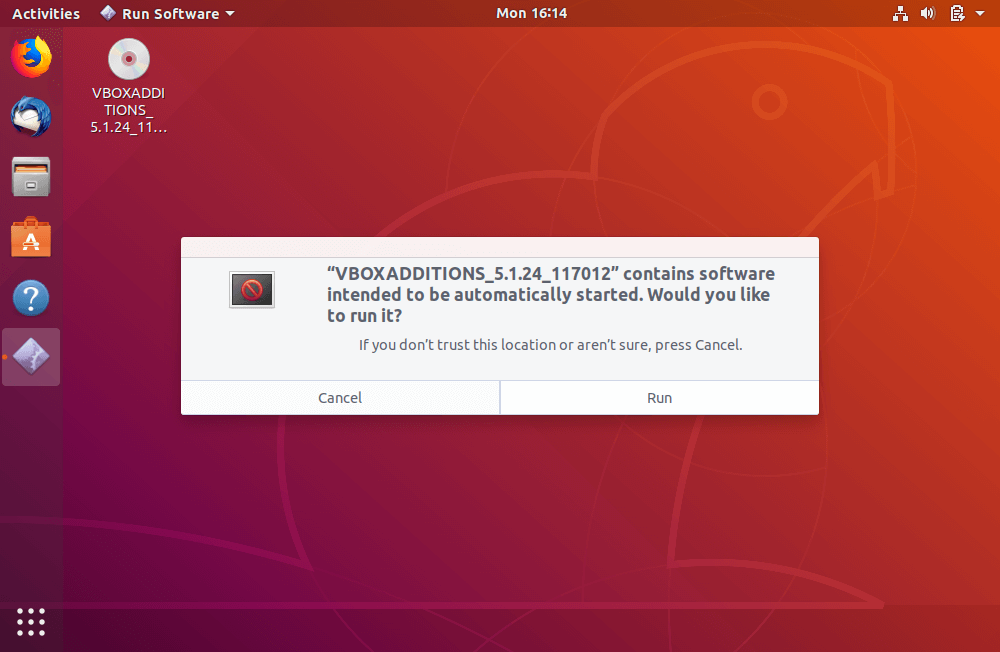The image size is (1000, 652).
Task: Click the Run button in the dialog
Action: [x=659, y=398]
